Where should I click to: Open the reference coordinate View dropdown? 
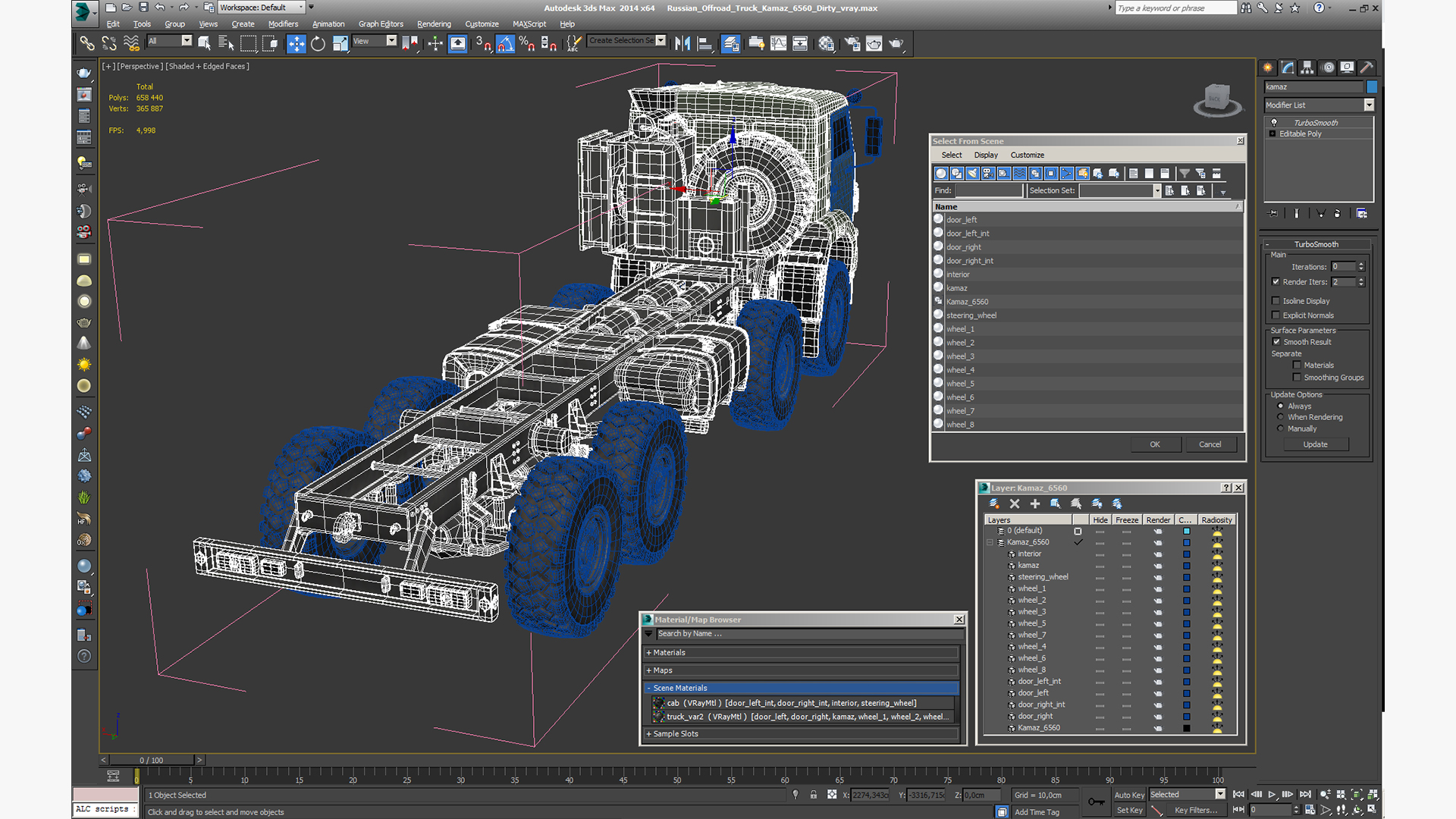[x=375, y=41]
